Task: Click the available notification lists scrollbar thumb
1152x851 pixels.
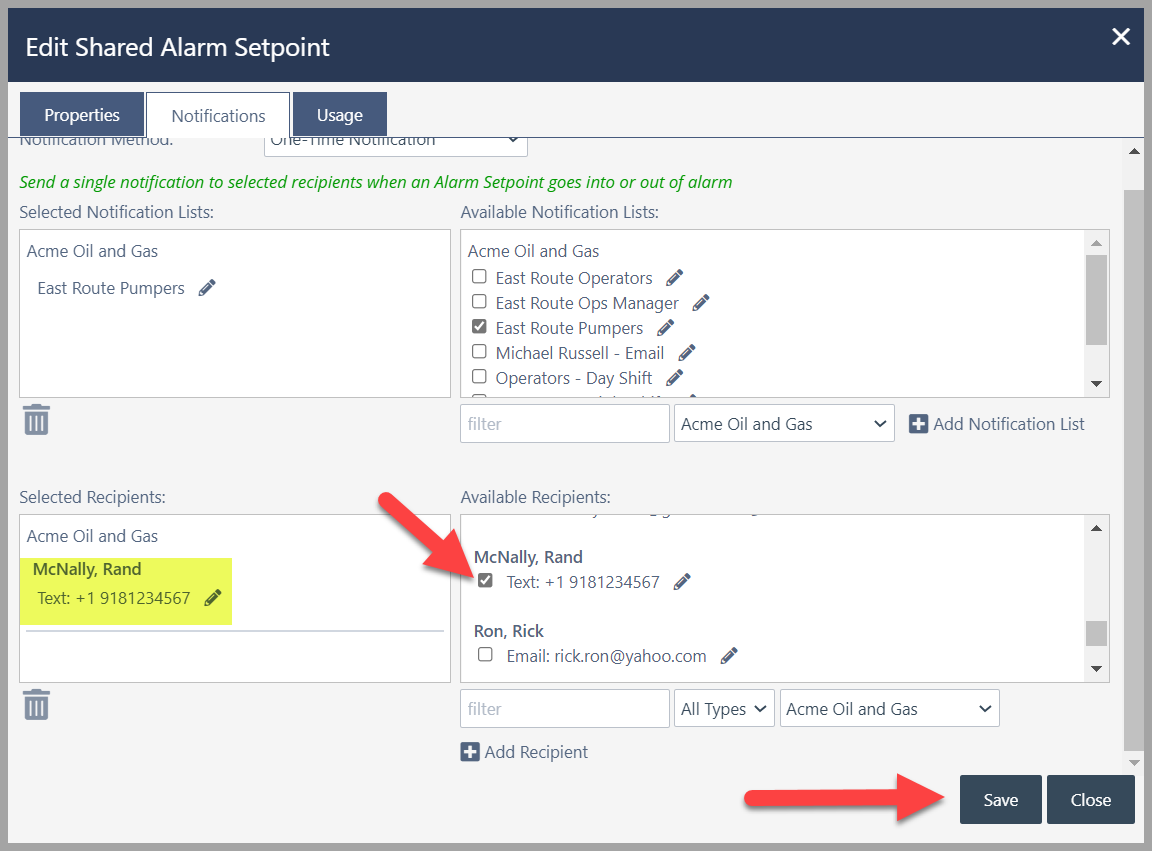Action: (x=1096, y=300)
